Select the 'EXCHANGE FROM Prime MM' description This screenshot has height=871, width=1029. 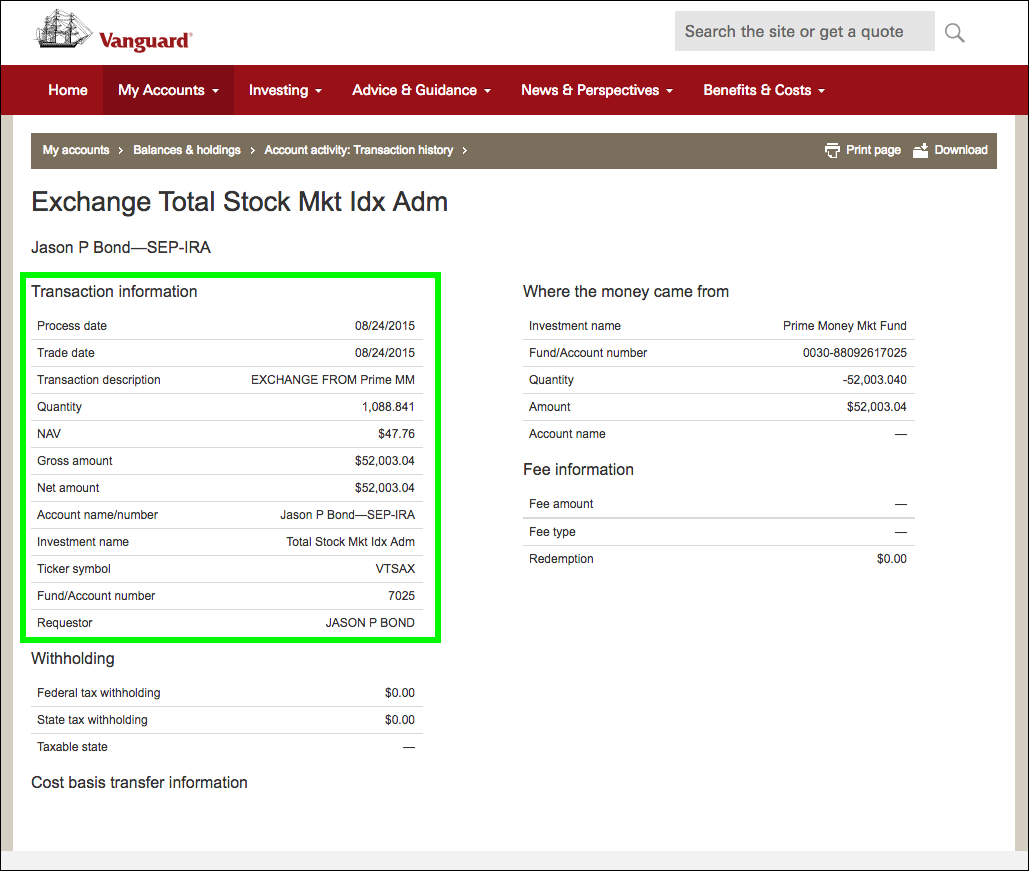(x=333, y=379)
